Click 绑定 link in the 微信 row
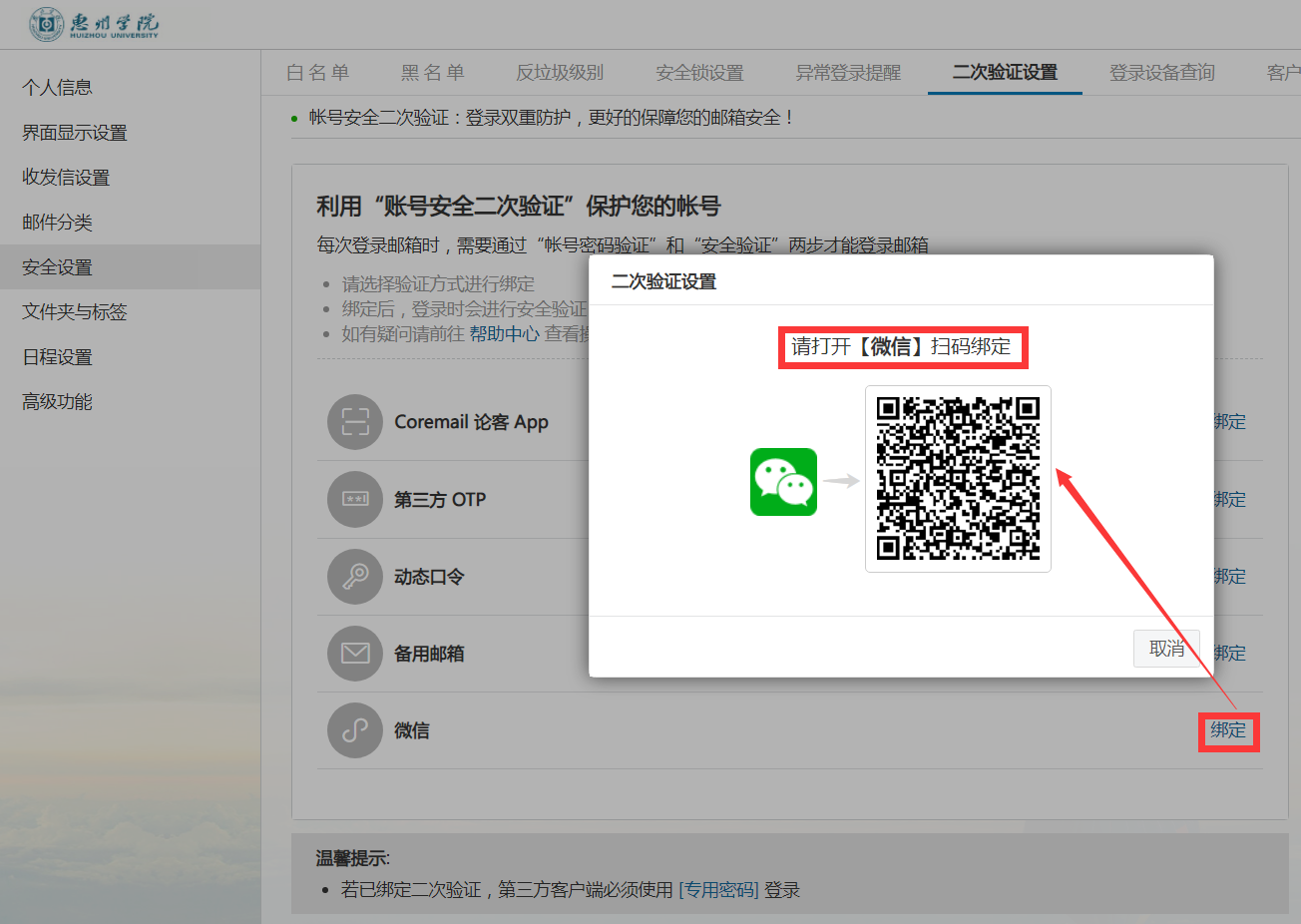 click(1228, 730)
